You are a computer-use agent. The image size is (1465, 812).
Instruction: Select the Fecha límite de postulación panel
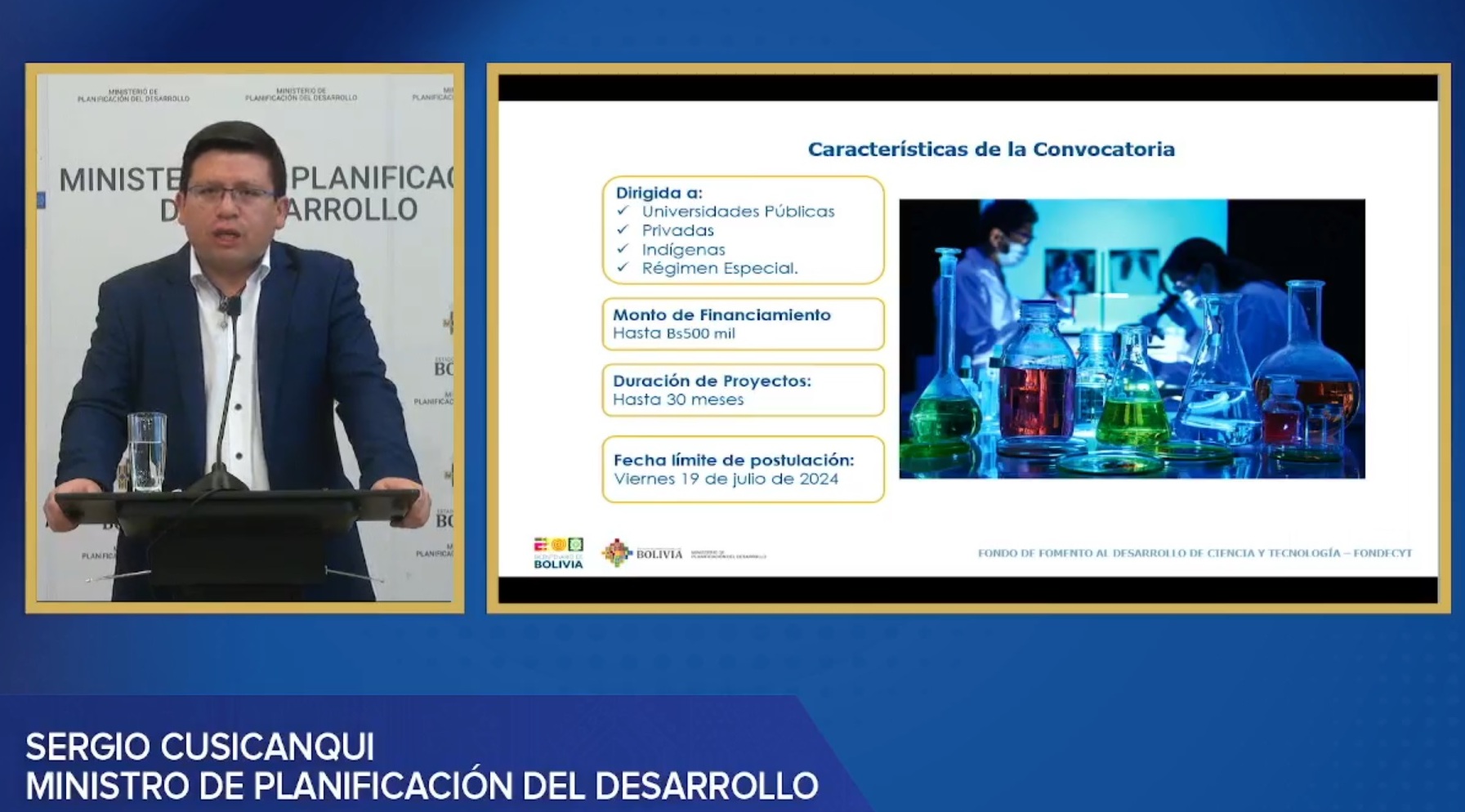click(x=742, y=469)
